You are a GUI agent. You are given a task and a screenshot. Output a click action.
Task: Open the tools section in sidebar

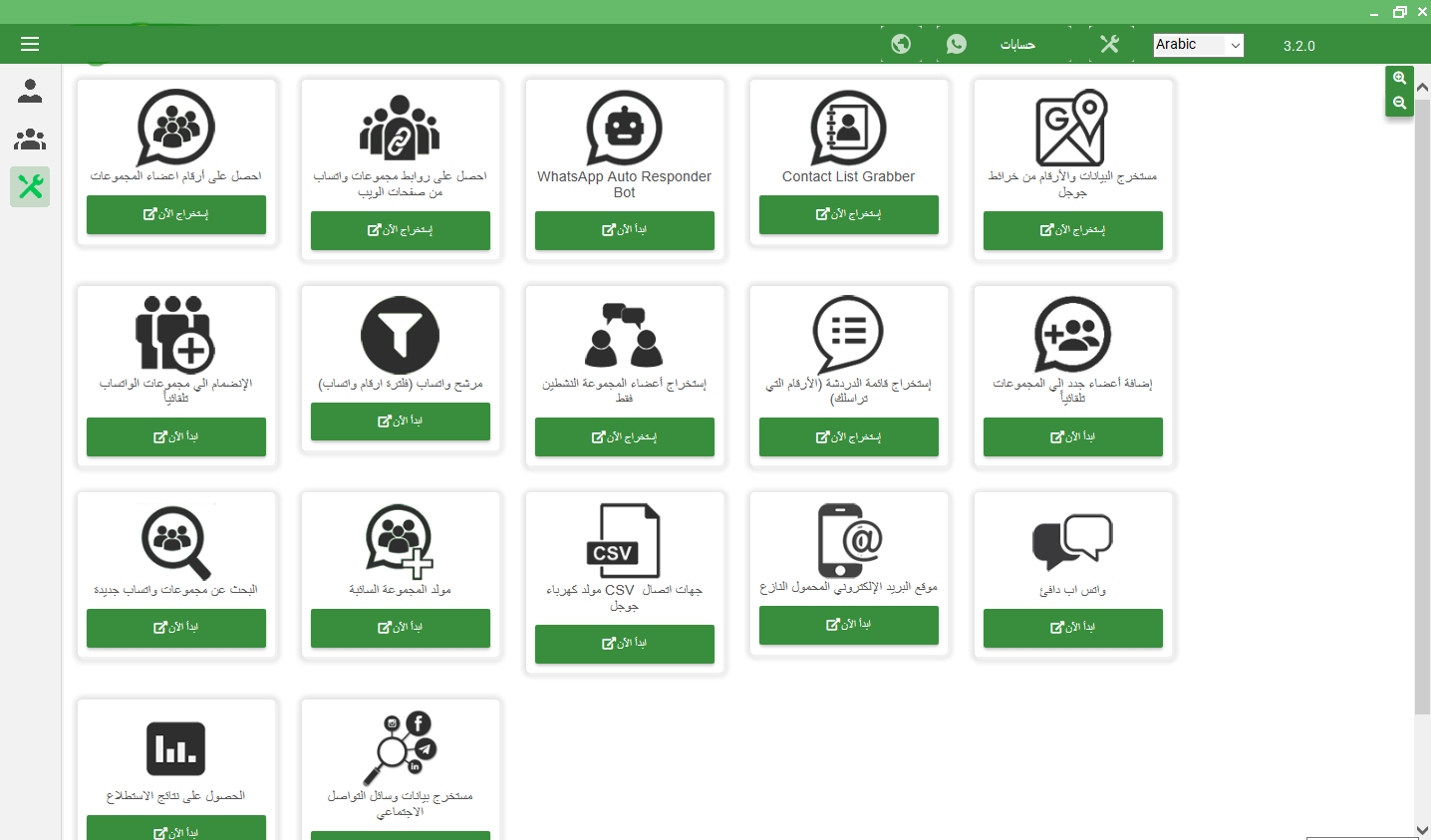pos(30,186)
